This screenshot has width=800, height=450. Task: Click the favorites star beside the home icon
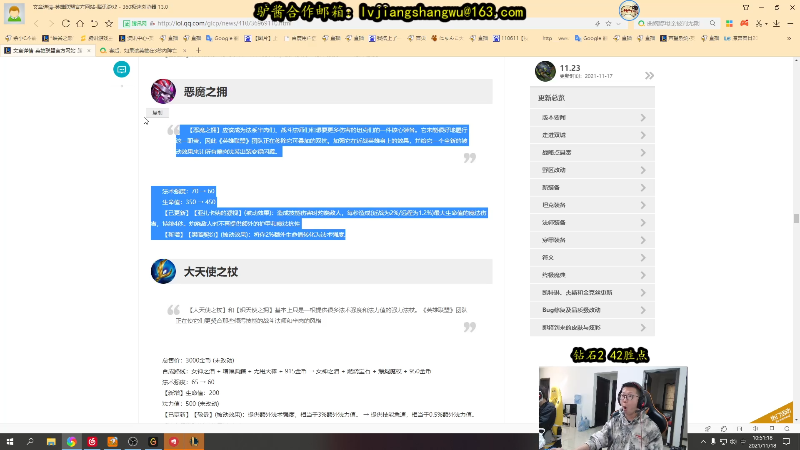(x=109, y=23)
